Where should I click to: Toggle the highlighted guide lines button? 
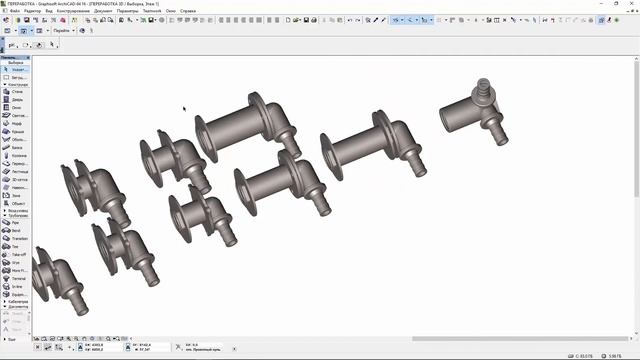pos(395,20)
